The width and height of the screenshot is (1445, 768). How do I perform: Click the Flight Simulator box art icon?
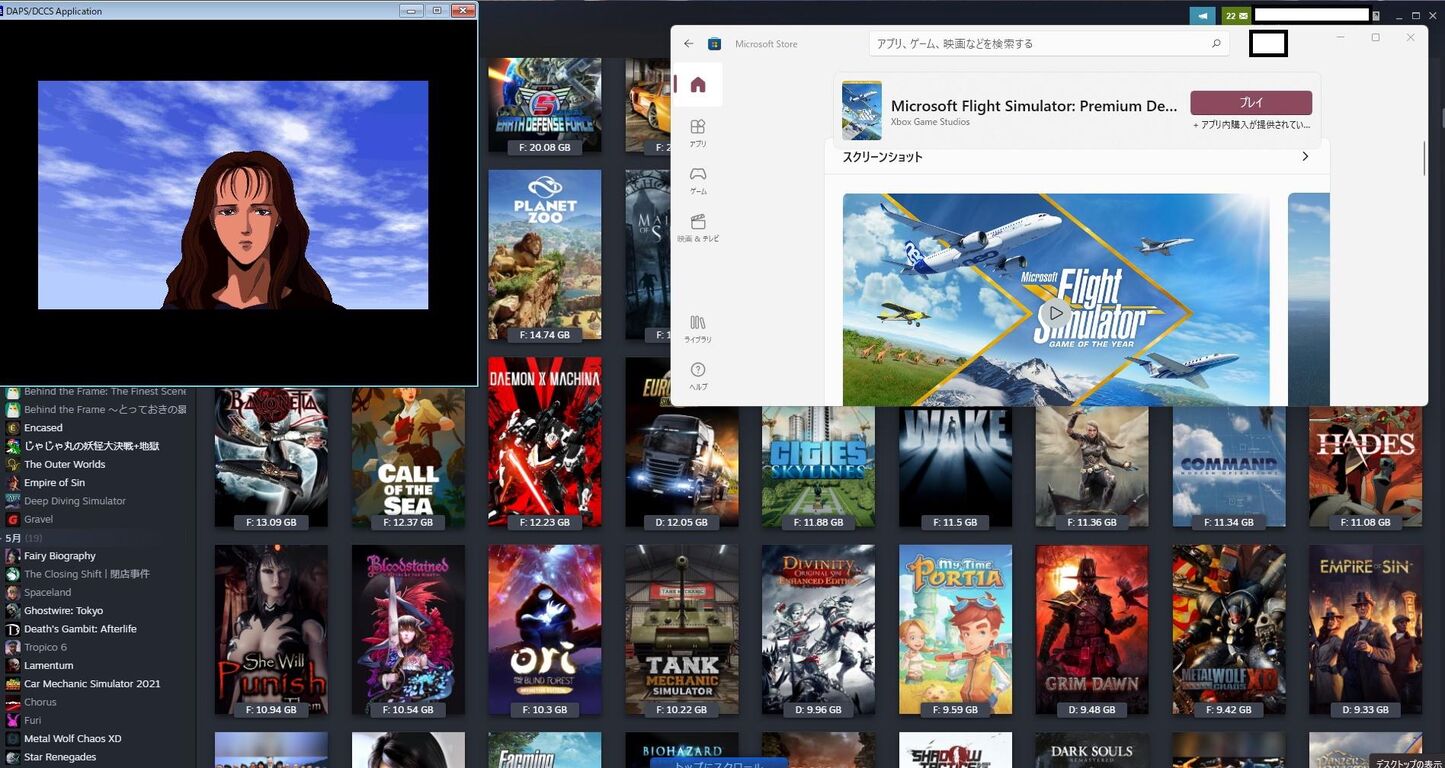[x=862, y=110]
